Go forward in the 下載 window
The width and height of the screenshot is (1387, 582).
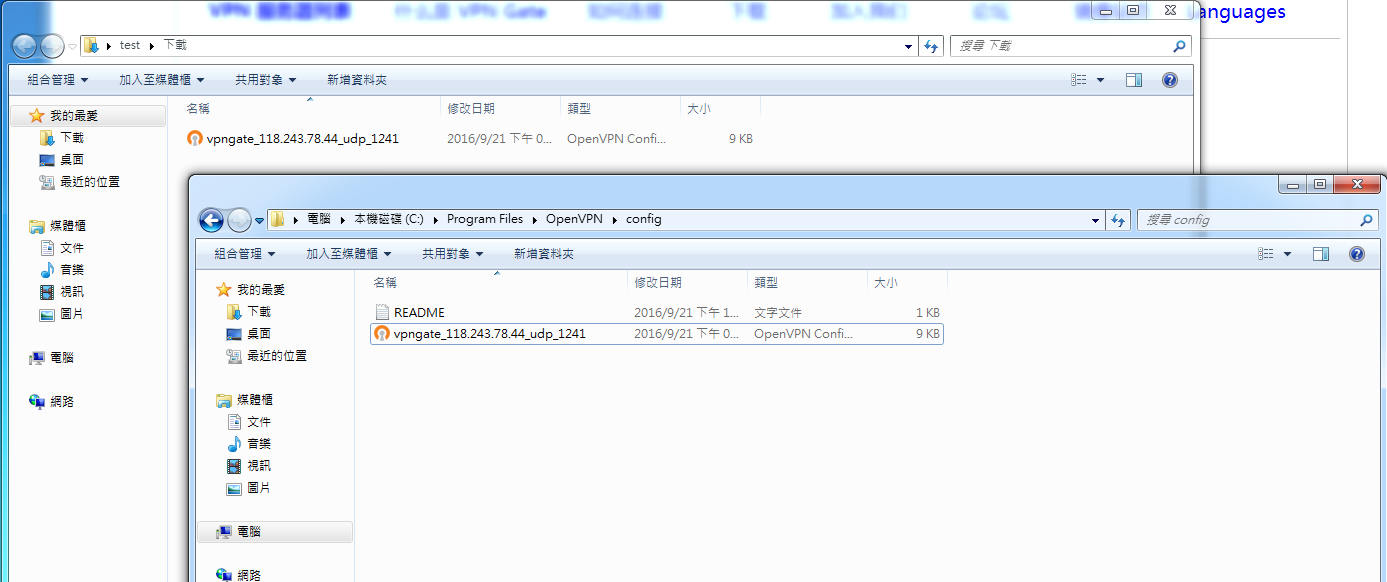click(x=51, y=46)
